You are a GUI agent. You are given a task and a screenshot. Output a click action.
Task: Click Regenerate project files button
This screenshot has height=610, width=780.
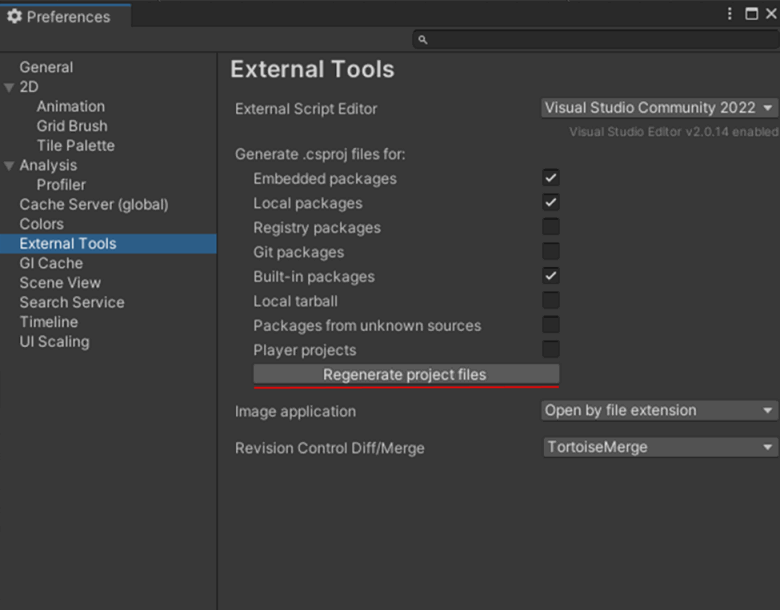[405, 375]
